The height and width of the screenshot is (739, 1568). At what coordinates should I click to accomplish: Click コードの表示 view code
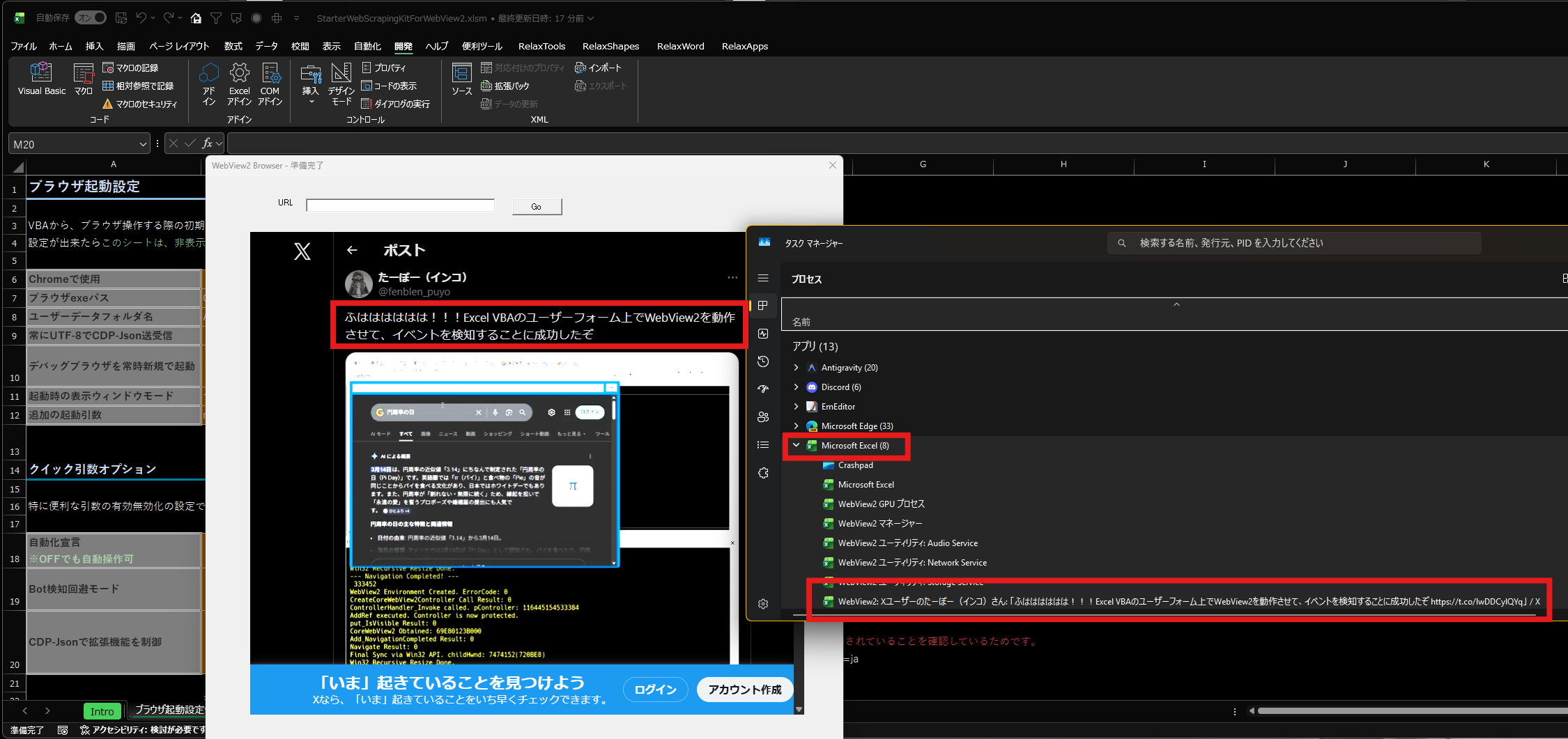point(389,86)
